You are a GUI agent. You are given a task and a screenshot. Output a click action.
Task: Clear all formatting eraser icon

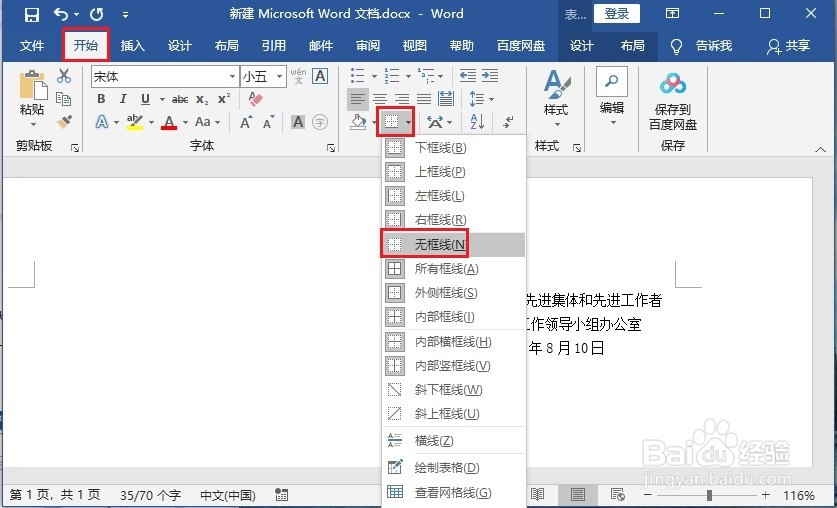[x=256, y=99]
